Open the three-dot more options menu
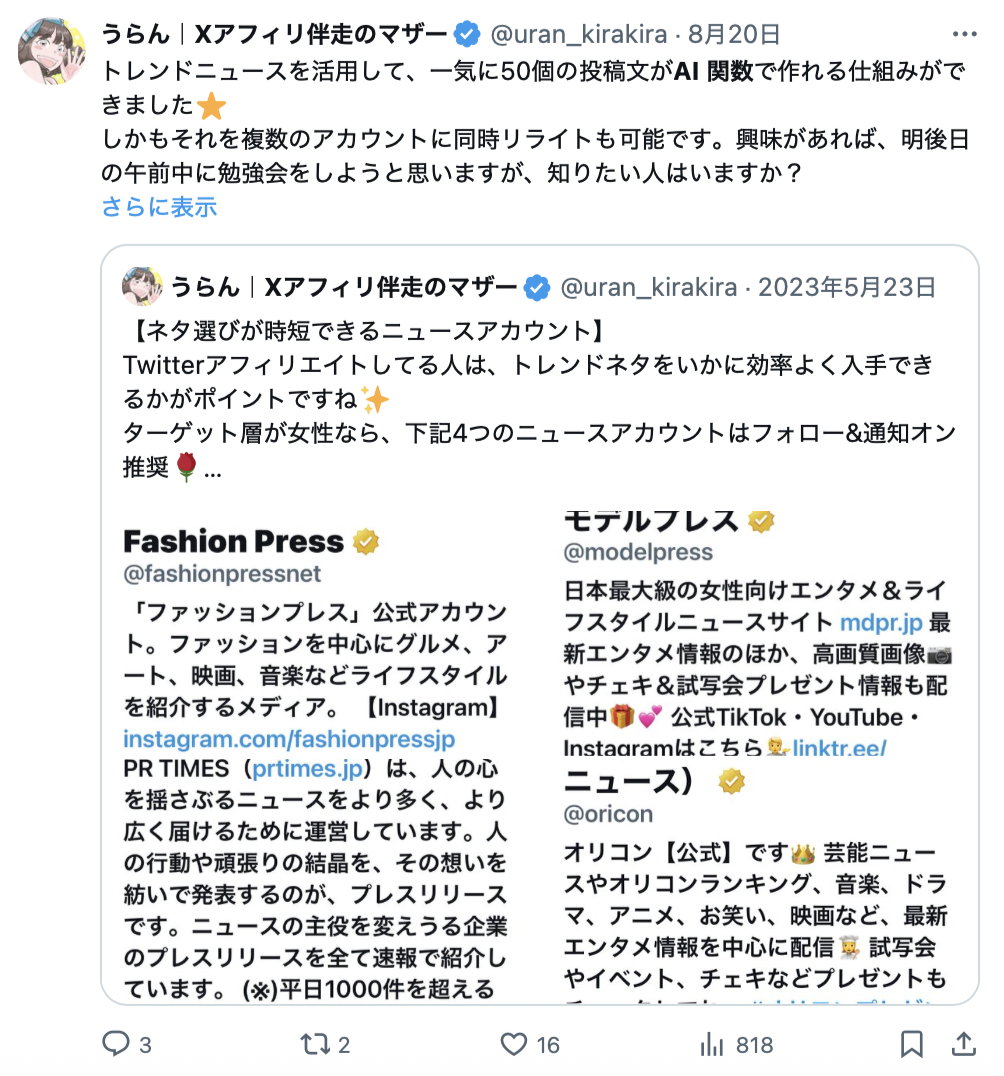This screenshot has width=1004, height=1076. coord(964,35)
